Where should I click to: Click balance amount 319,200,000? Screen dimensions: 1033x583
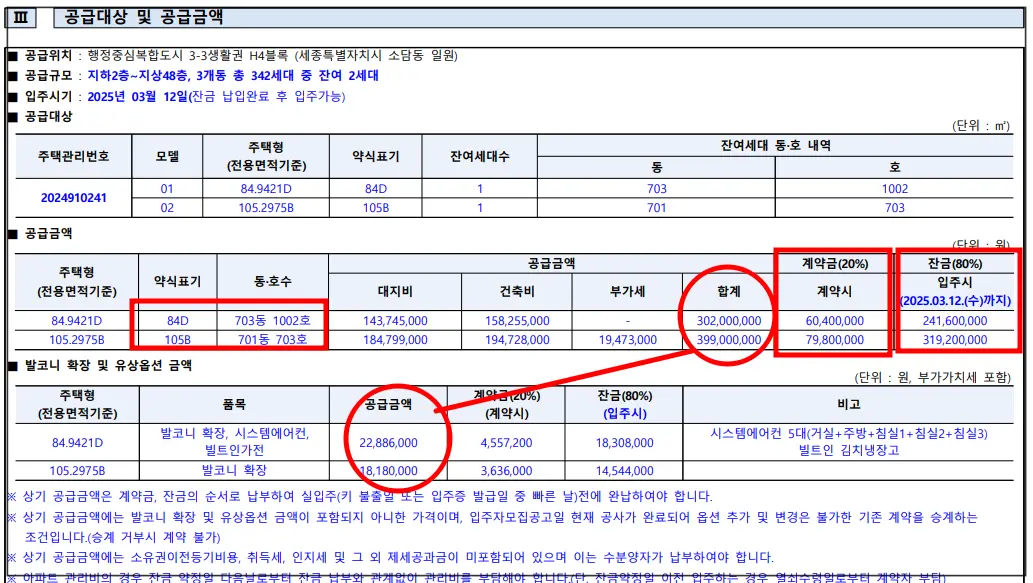957,341
